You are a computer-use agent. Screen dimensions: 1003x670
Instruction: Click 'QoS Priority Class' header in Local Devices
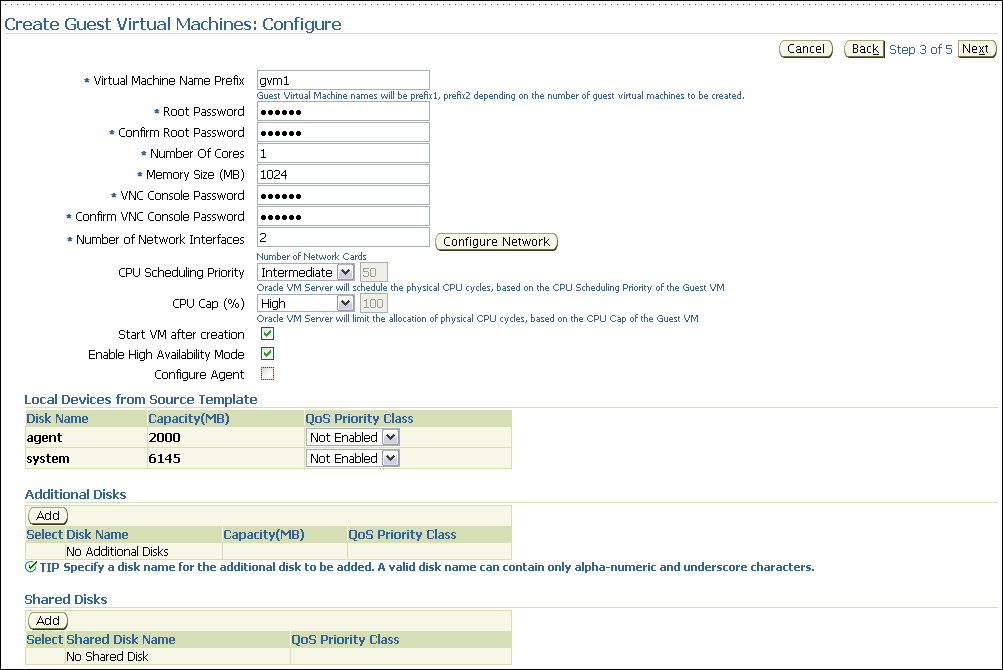359,419
